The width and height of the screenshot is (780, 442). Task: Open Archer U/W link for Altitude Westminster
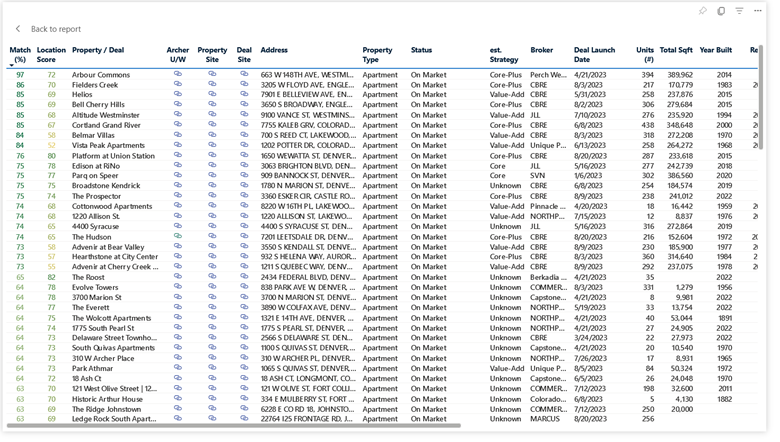point(178,114)
